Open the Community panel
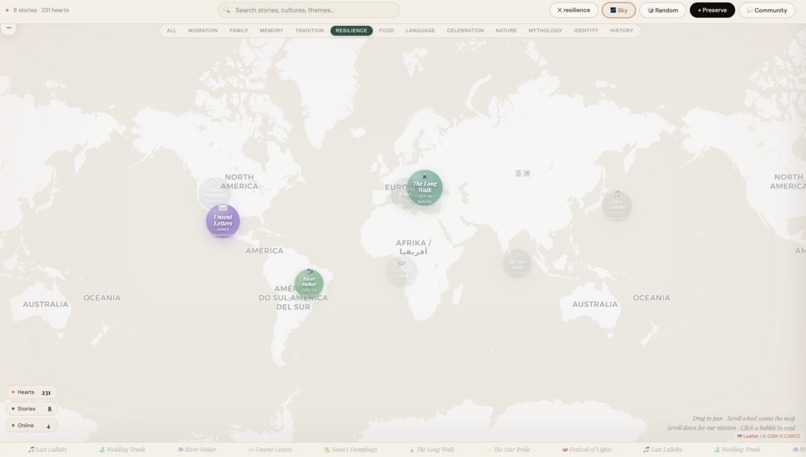Viewport: 806px width, 457px height. click(767, 10)
